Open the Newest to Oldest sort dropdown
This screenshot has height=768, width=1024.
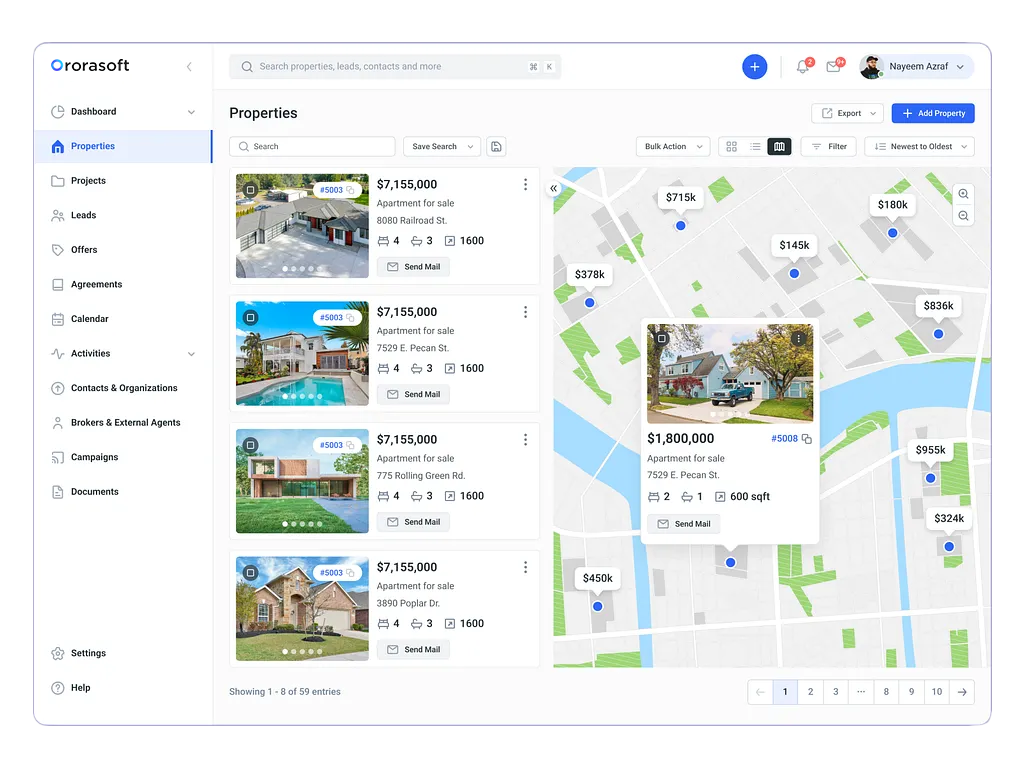(x=918, y=146)
